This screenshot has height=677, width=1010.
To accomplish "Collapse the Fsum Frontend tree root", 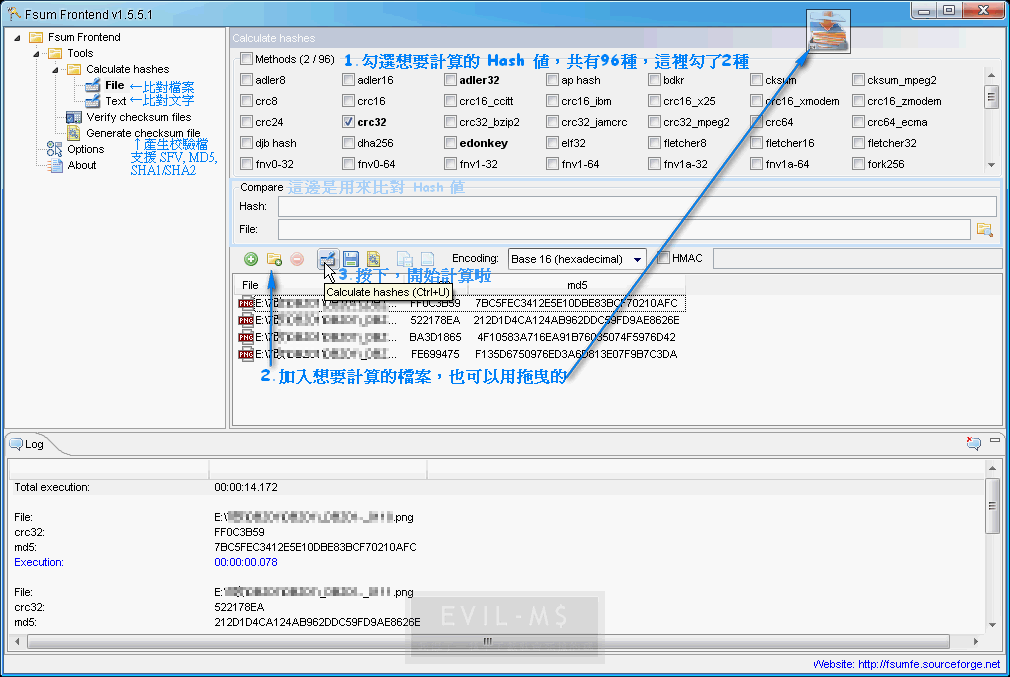I will (x=17, y=37).
